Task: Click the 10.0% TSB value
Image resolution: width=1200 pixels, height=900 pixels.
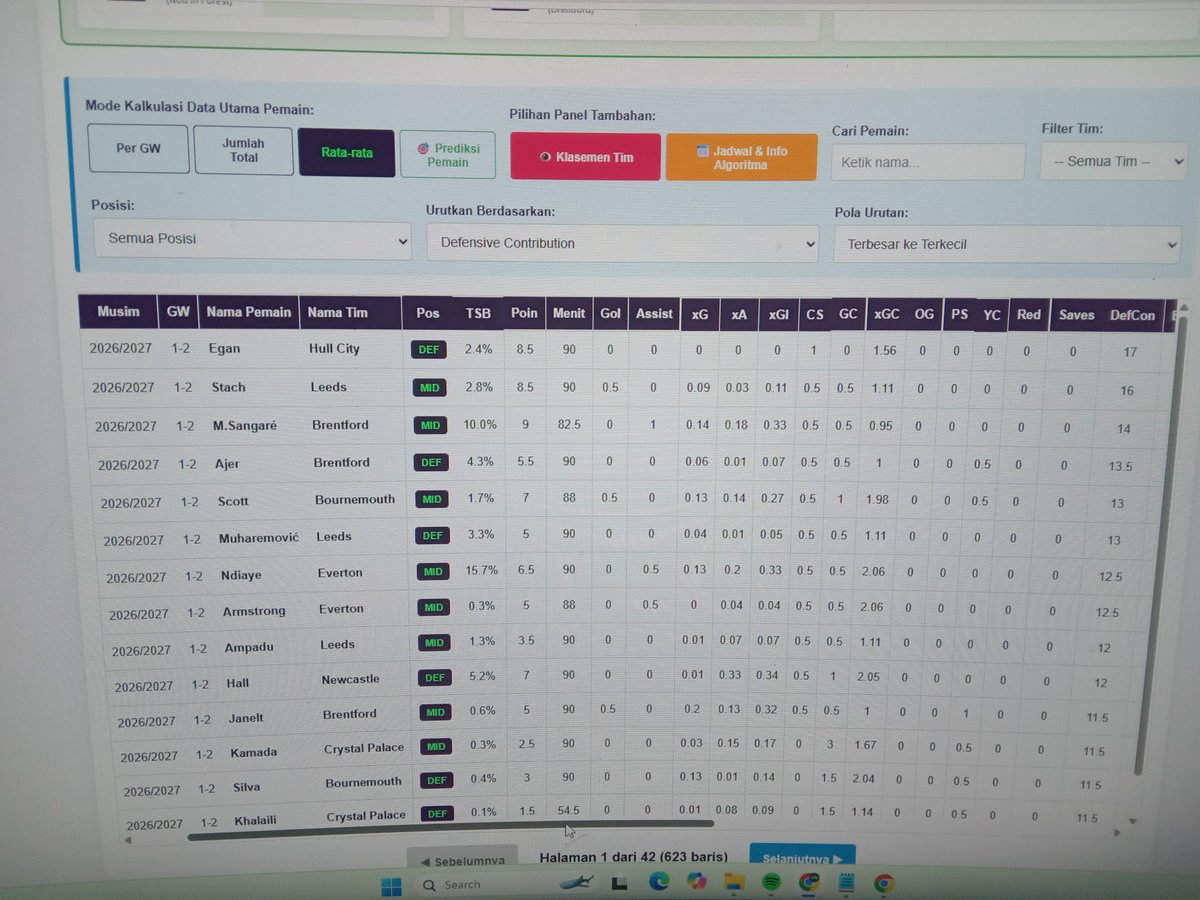Action: (x=479, y=424)
